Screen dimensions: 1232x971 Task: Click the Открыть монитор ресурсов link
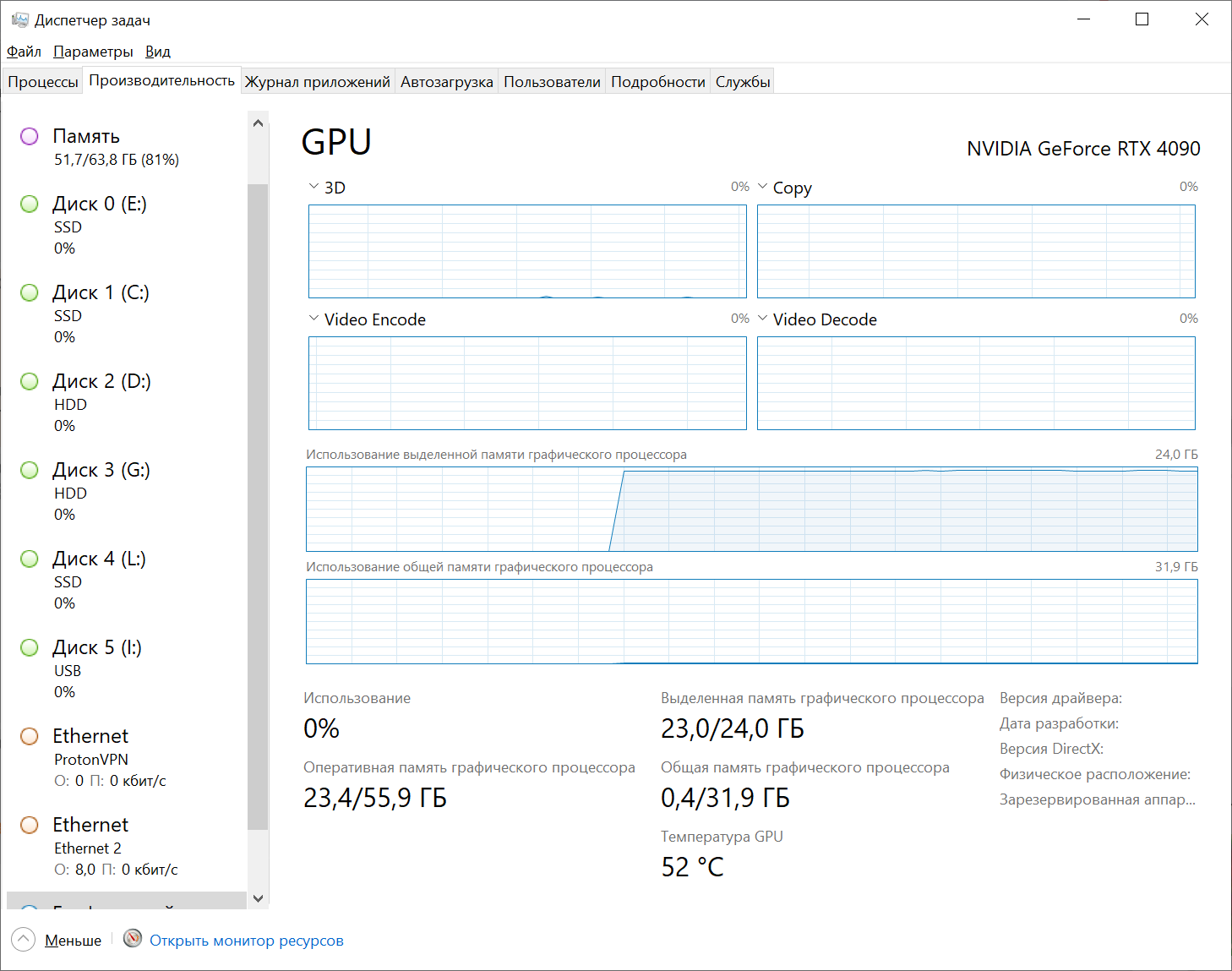pos(247,941)
